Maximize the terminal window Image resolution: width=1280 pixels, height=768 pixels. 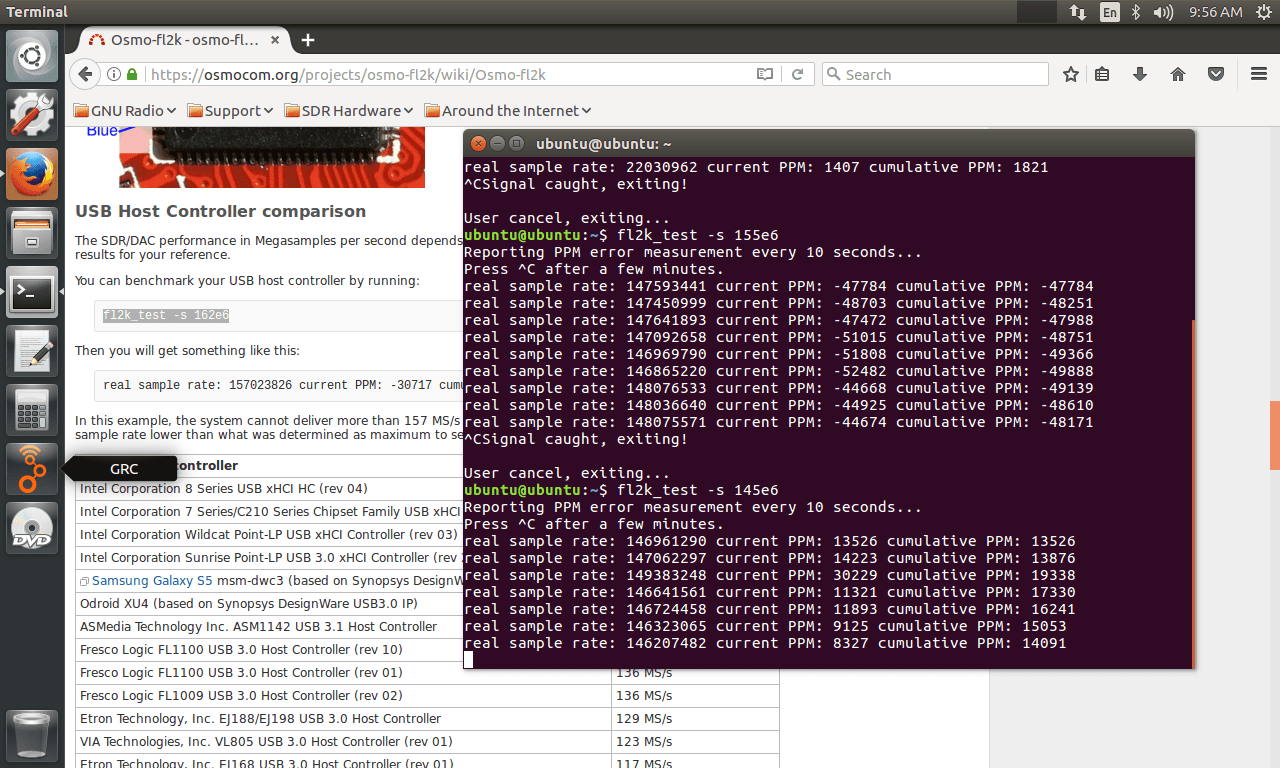(516, 144)
